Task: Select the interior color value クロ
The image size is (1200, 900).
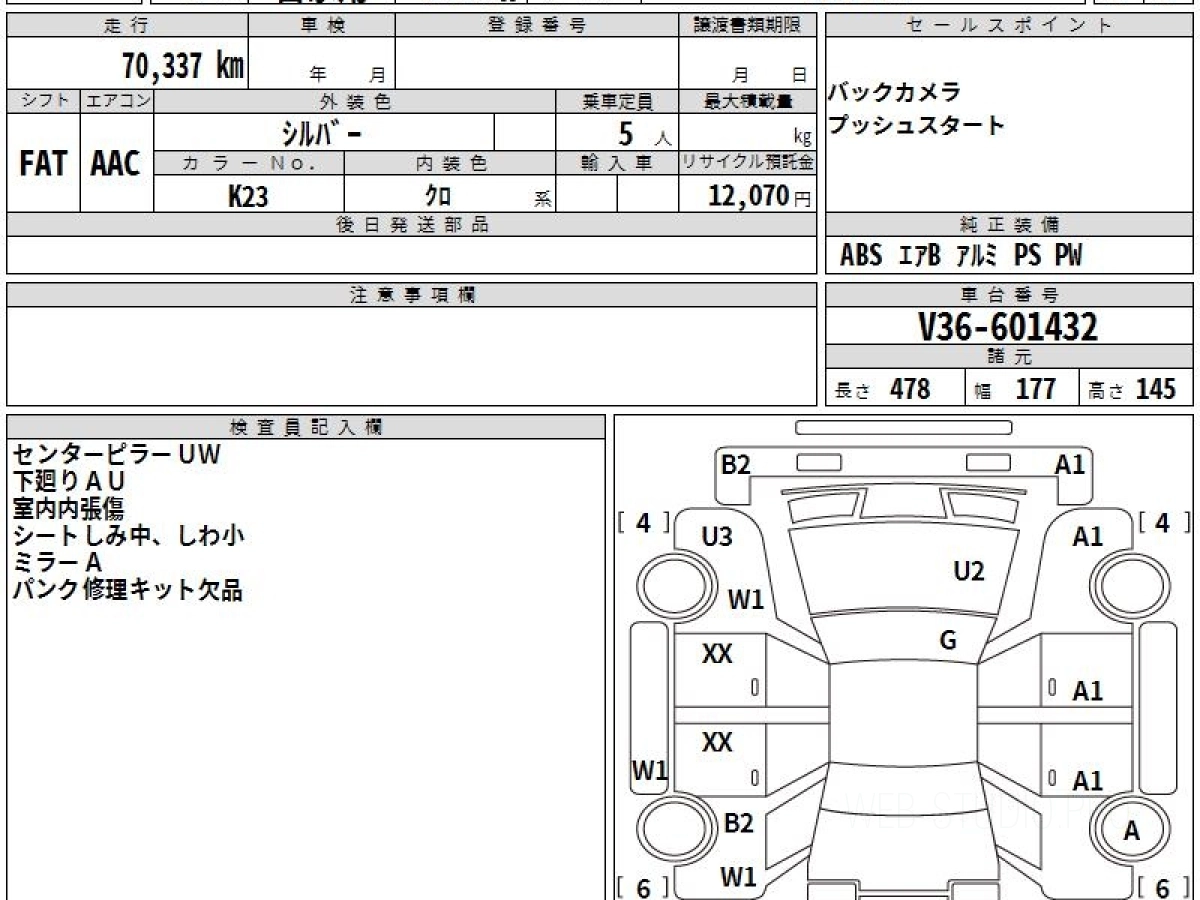Action: click(x=438, y=195)
